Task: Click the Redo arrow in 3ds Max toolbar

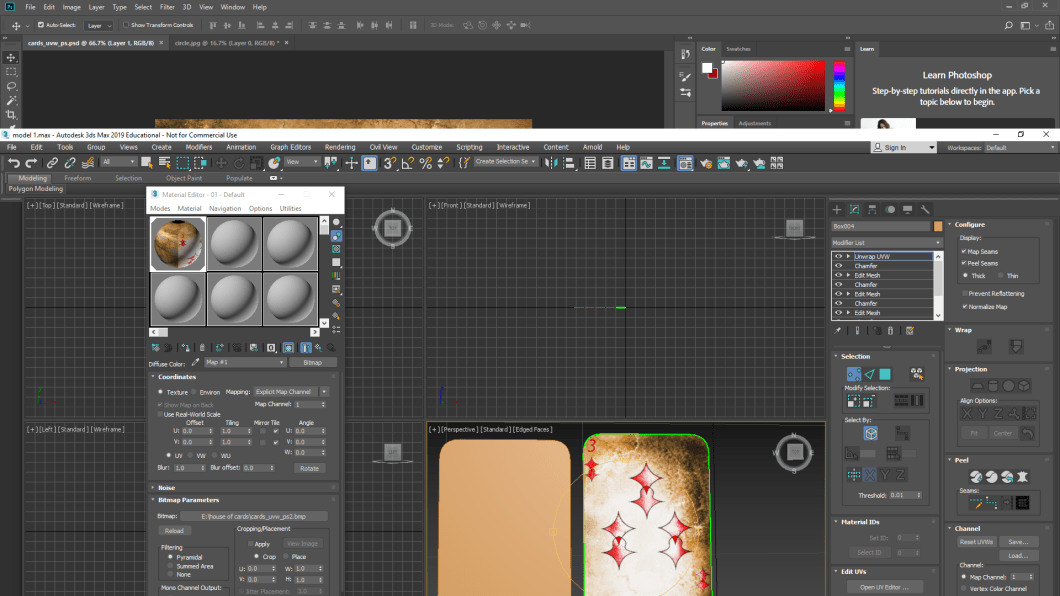Action: (31, 163)
